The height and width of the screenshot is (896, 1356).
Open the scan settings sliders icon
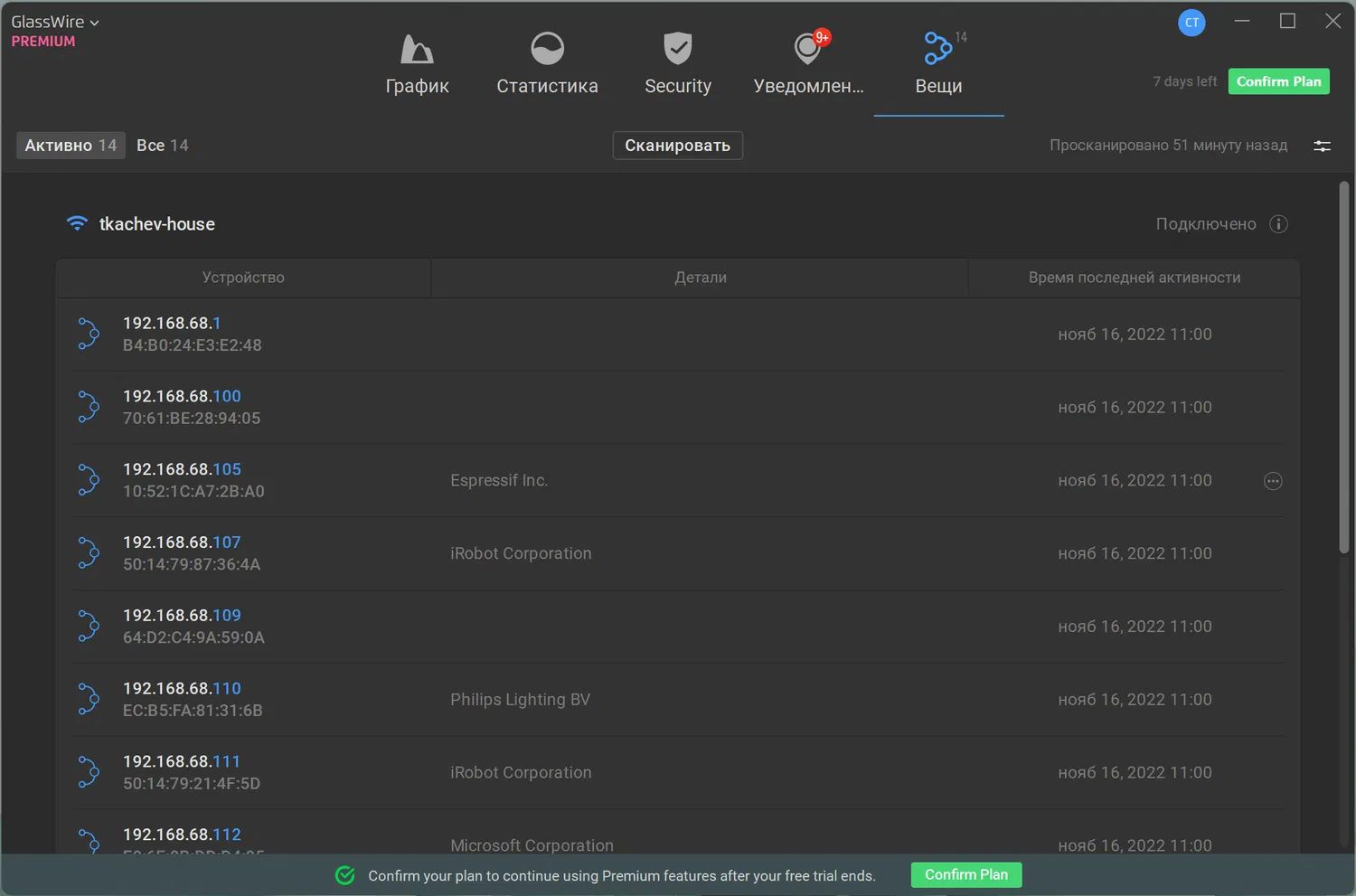click(1322, 146)
